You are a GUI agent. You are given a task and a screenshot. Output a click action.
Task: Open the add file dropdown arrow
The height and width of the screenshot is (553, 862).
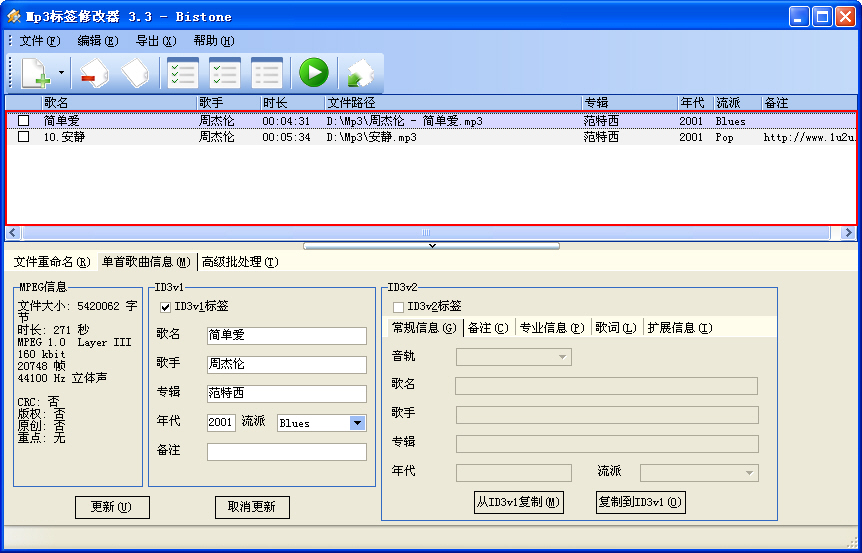pos(61,73)
